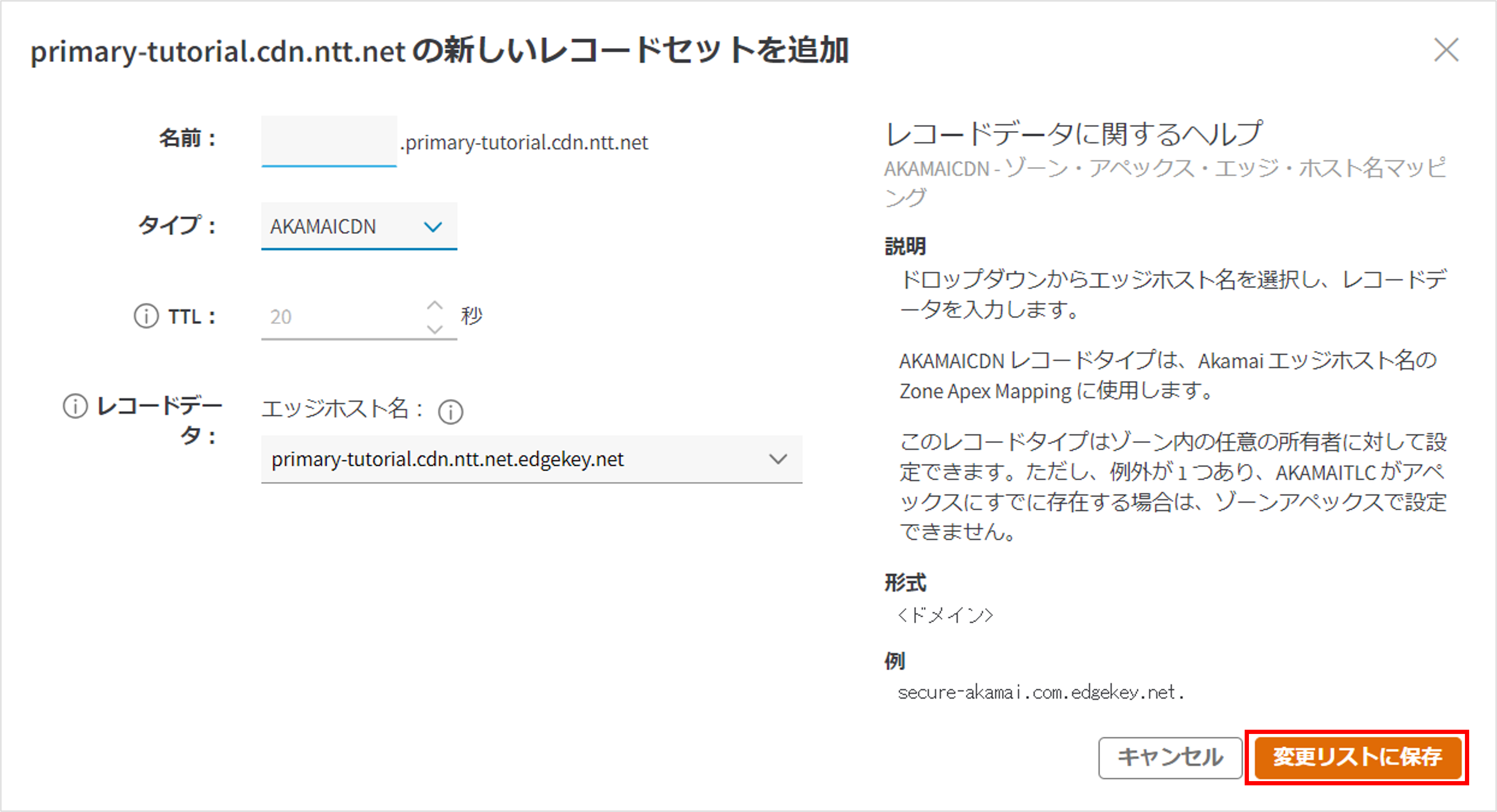Increase TTL with the up arrow

(x=435, y=305)
